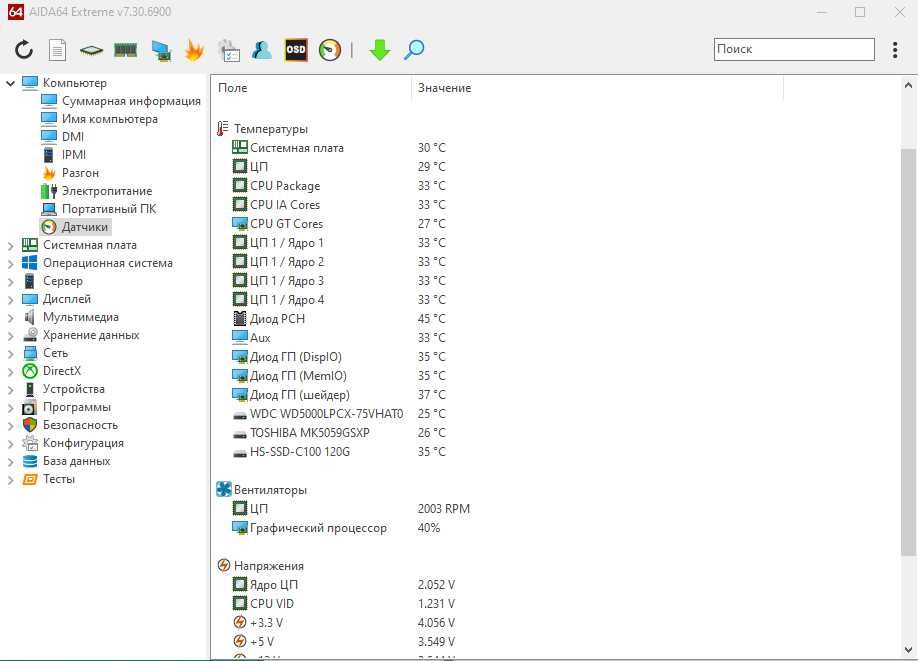Viewport: 918px width, 661px height.
Task: Expand the Системная плата tree node
Action: coord(10,246)
